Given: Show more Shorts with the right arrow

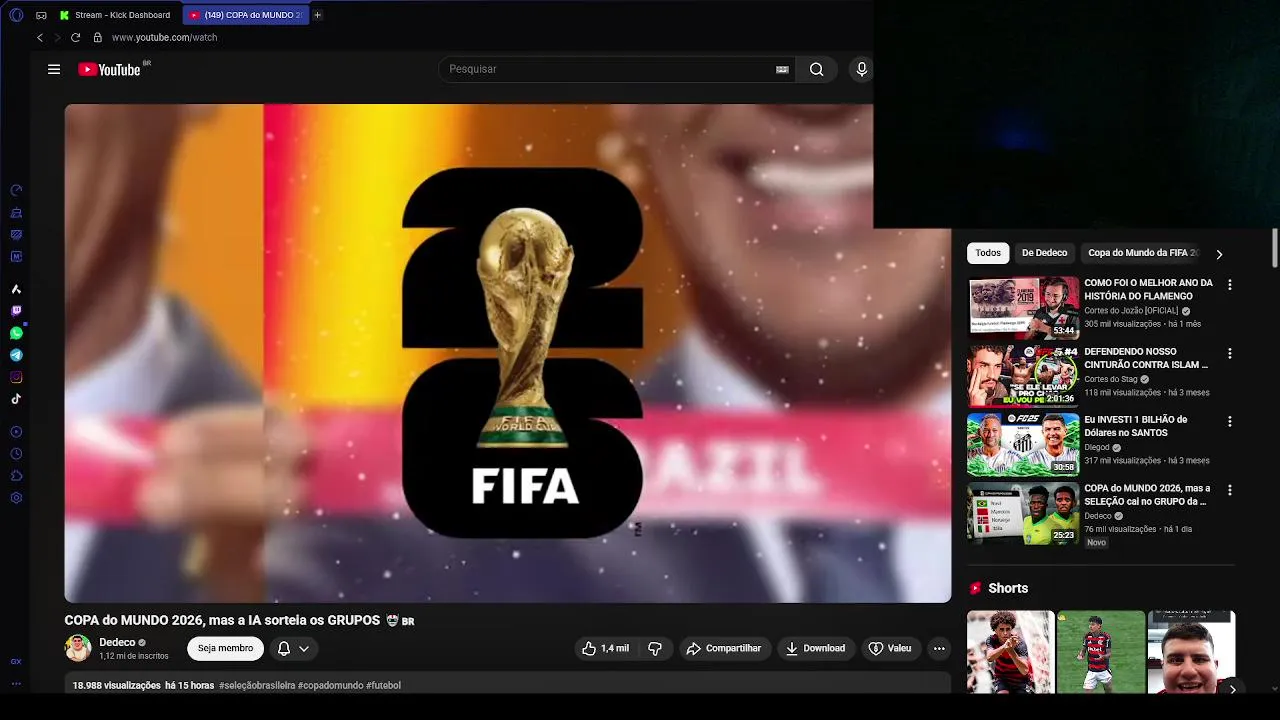Looking at the screenshot, I should [1232, 689].
